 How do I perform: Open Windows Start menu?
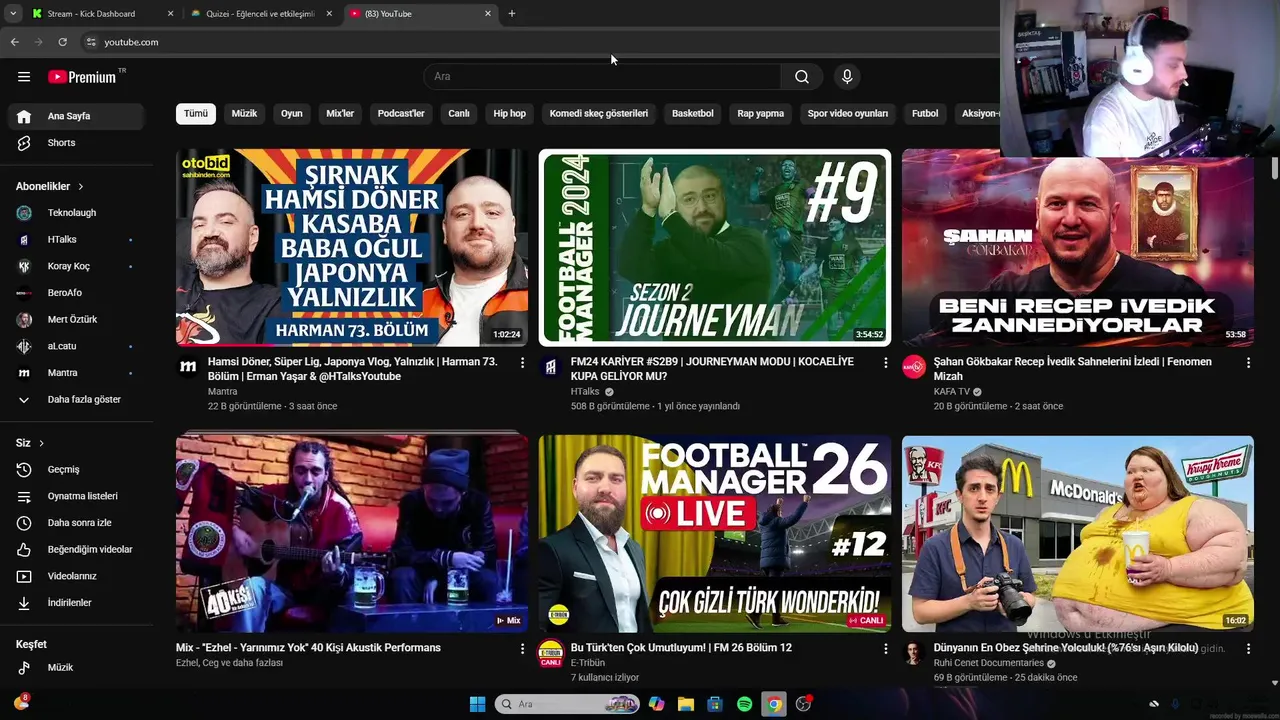tap(477, 704)
